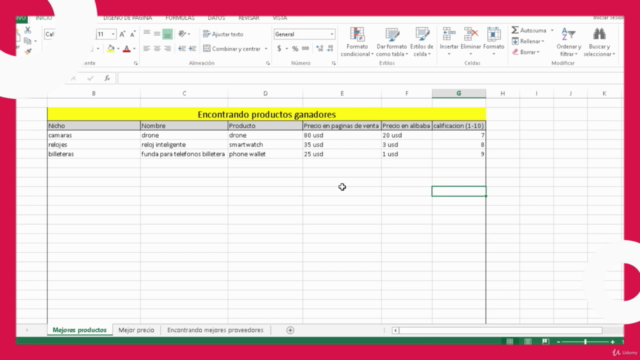Open Alineación dialog launcher
This screenshot has width=640, height=360.
tap(268, 63)
